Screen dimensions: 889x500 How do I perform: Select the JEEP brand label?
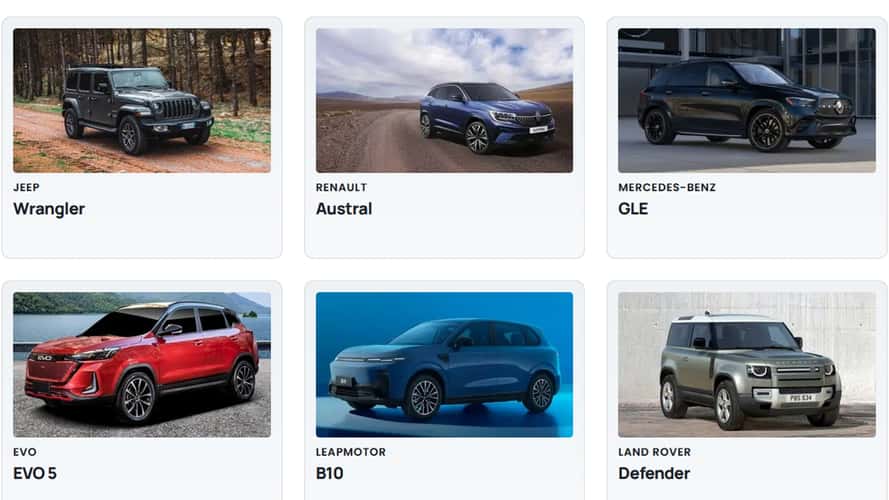click(26, 188)
